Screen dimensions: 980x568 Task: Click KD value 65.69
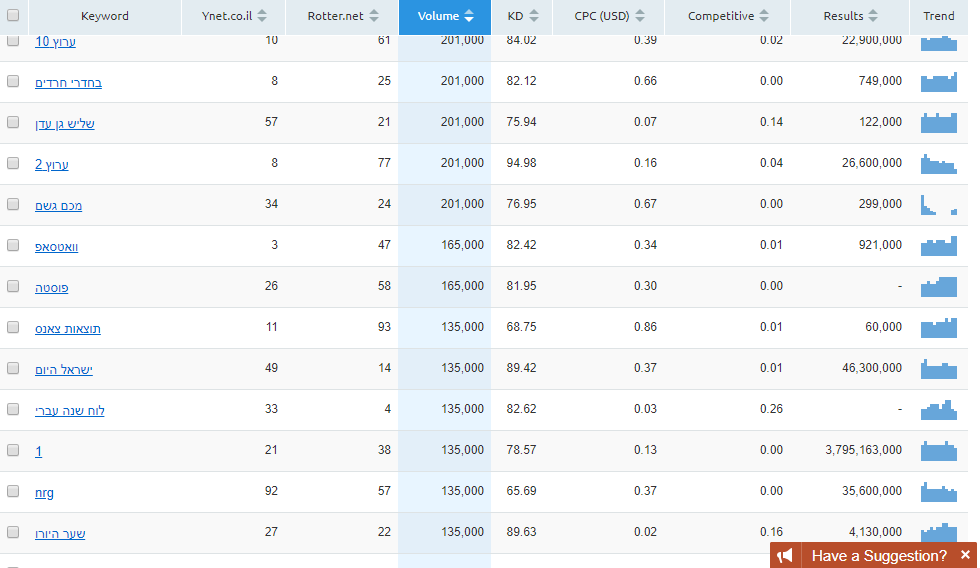pos(521,491)
